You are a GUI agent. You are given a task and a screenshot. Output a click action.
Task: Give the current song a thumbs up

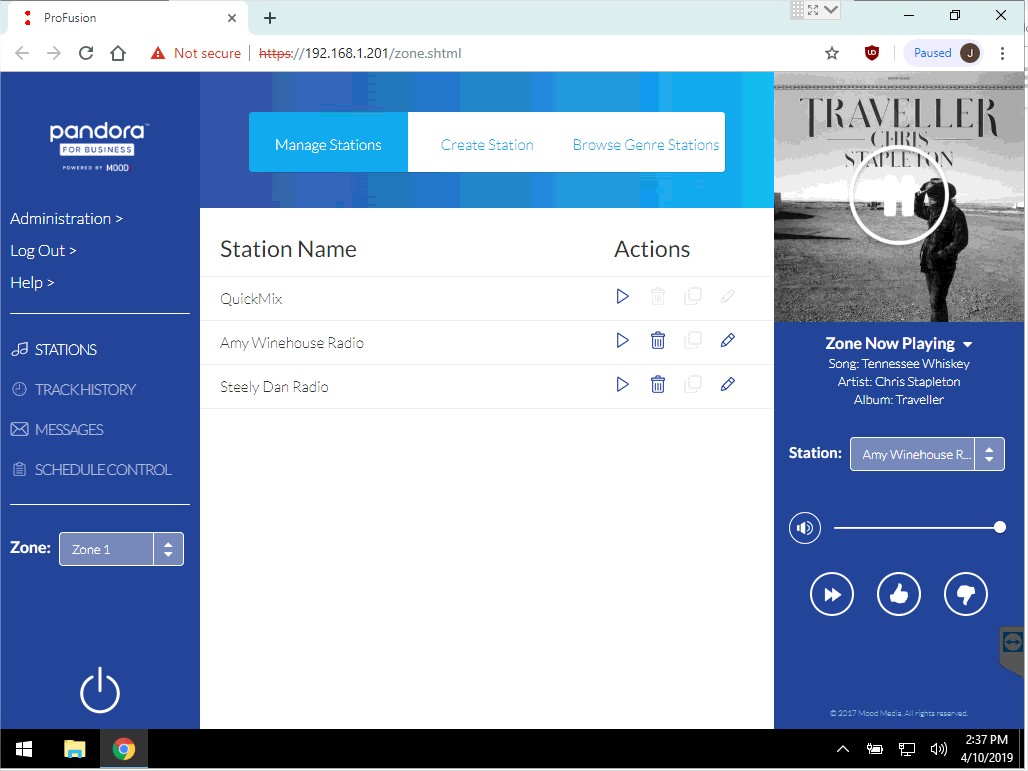point(899,595)
